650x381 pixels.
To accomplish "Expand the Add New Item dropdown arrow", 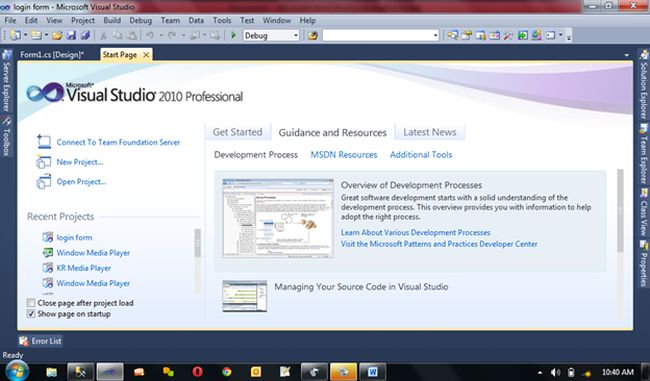I will [x=46, y=36].
